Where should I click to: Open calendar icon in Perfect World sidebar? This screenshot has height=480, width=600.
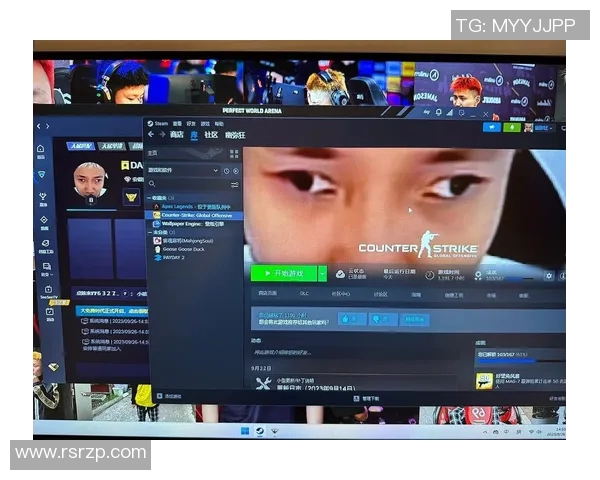50,312
